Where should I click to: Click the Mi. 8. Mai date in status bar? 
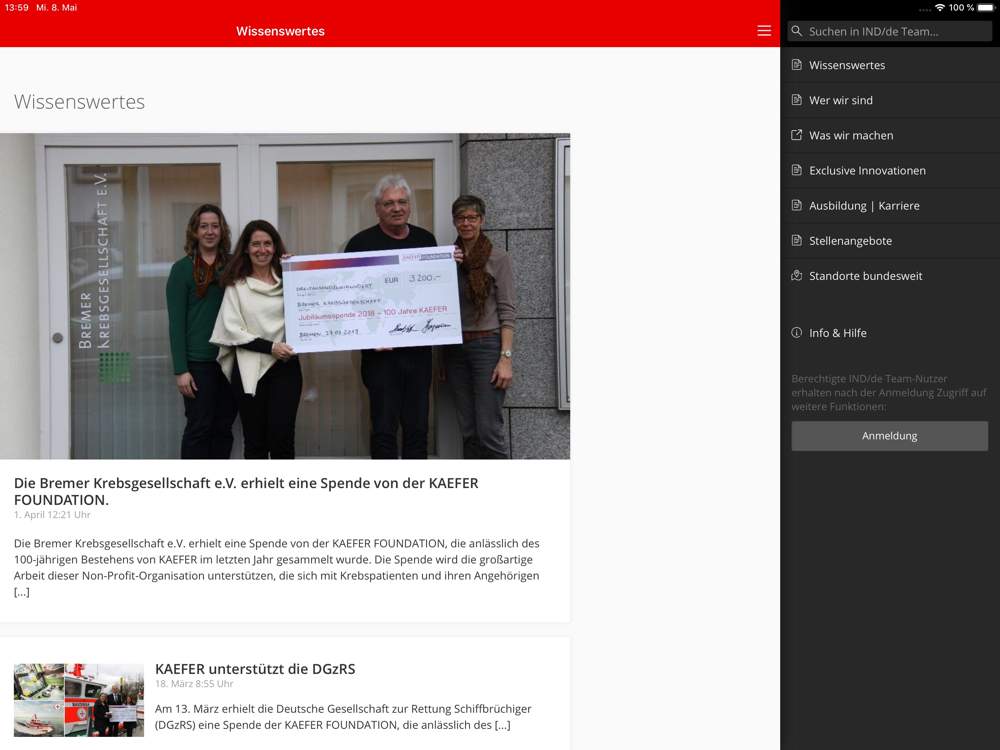(x=57, y=8)
